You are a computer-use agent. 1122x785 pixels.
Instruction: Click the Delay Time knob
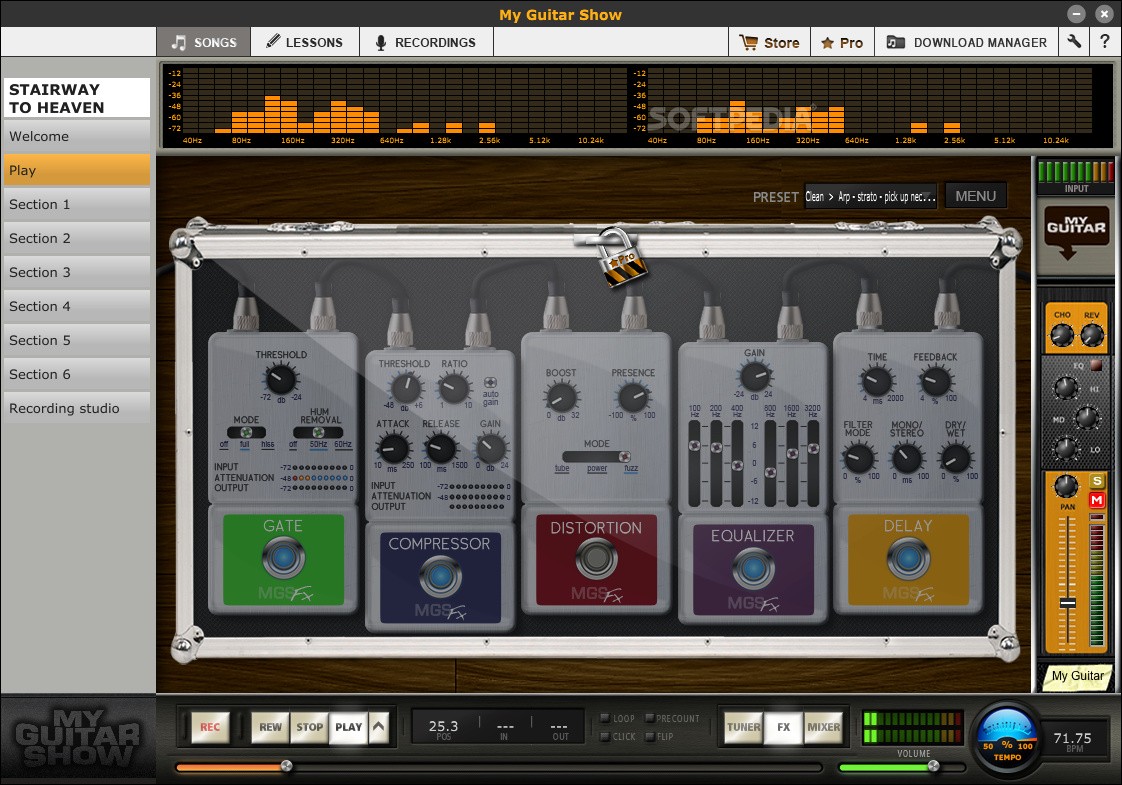click(x=877, y=381)
